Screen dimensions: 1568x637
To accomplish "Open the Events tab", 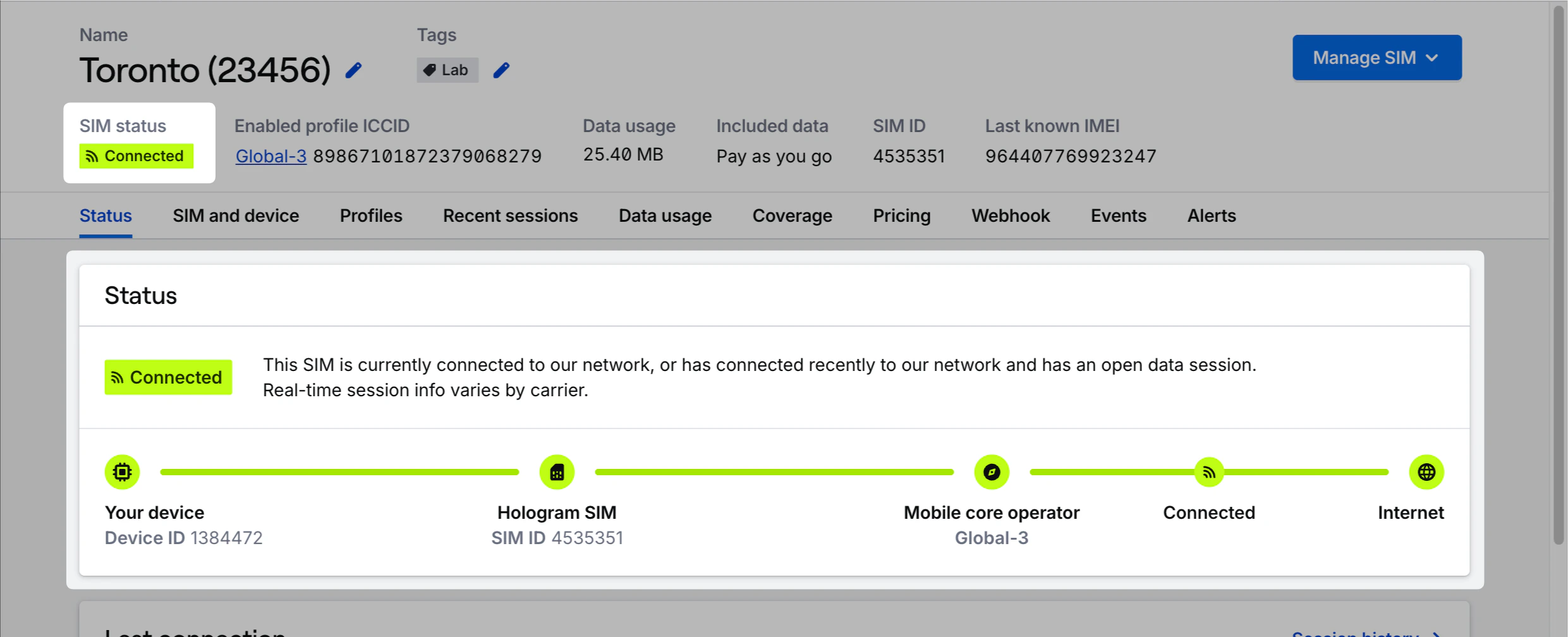I will coord(1118,215).
